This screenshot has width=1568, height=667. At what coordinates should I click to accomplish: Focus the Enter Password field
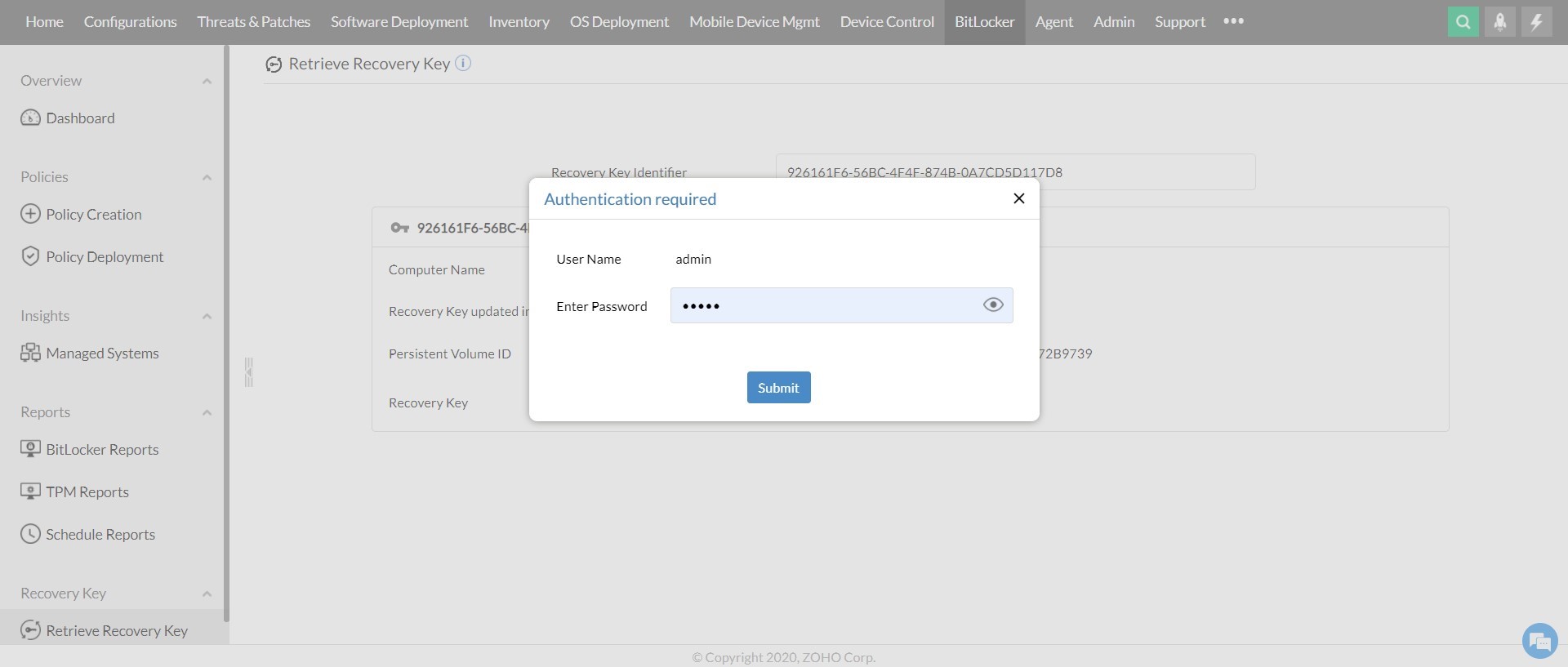(x=841, y=305)
